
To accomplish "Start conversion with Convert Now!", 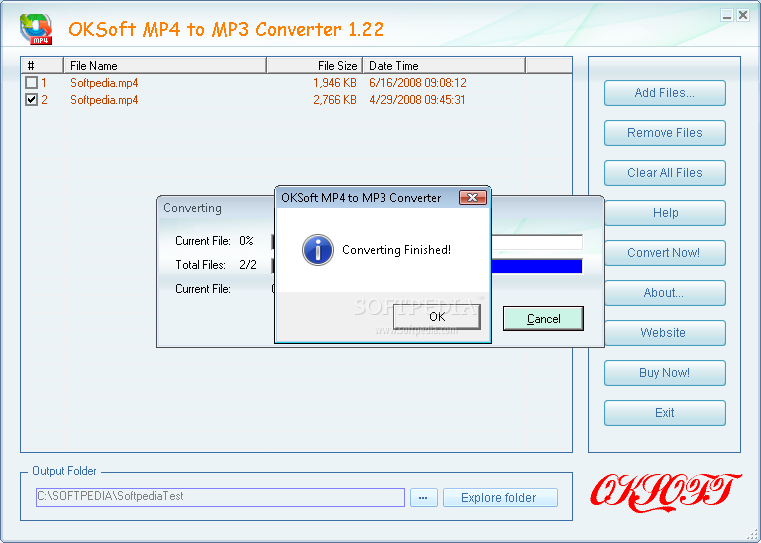I will click(664, 253).
